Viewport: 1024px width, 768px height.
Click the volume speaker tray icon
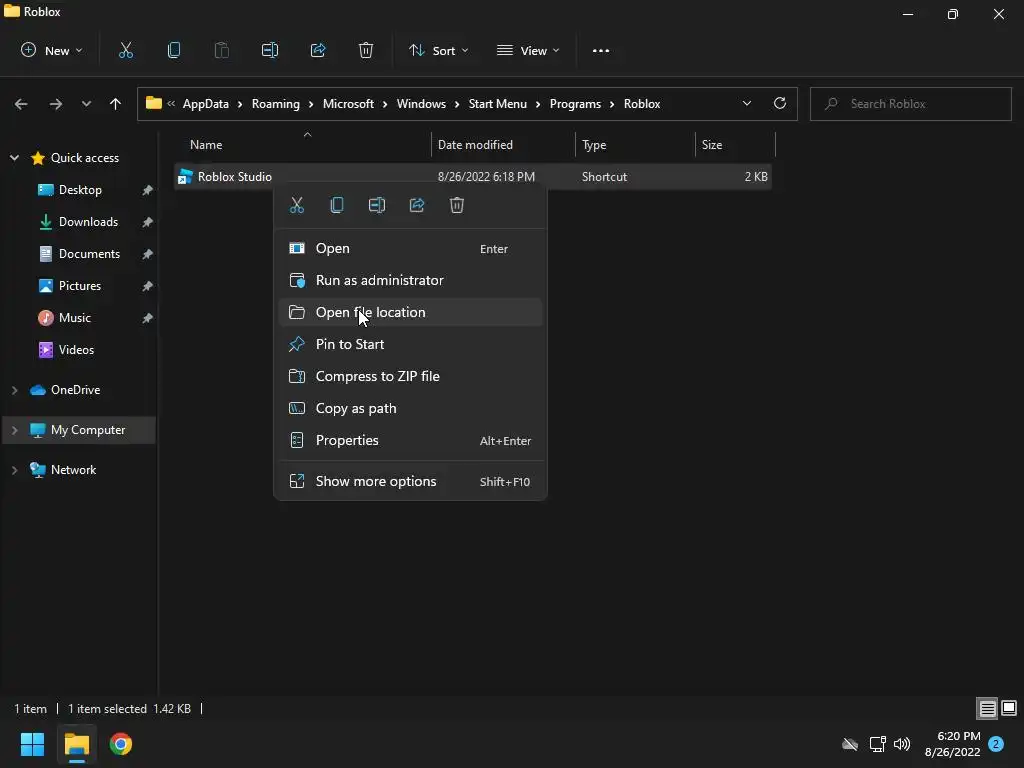click(902, 744)
